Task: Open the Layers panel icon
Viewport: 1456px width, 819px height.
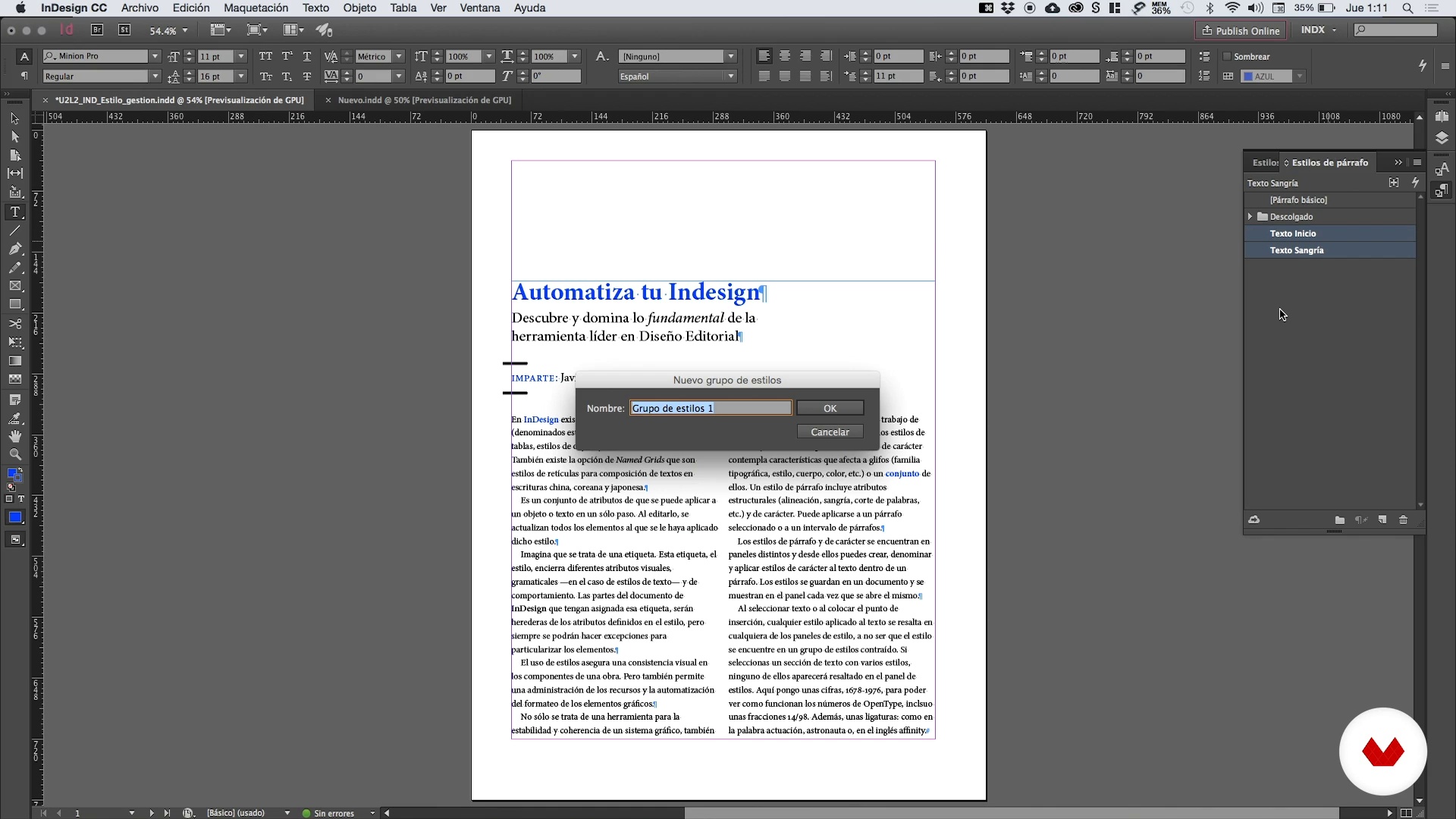Action: [1442, 138]
